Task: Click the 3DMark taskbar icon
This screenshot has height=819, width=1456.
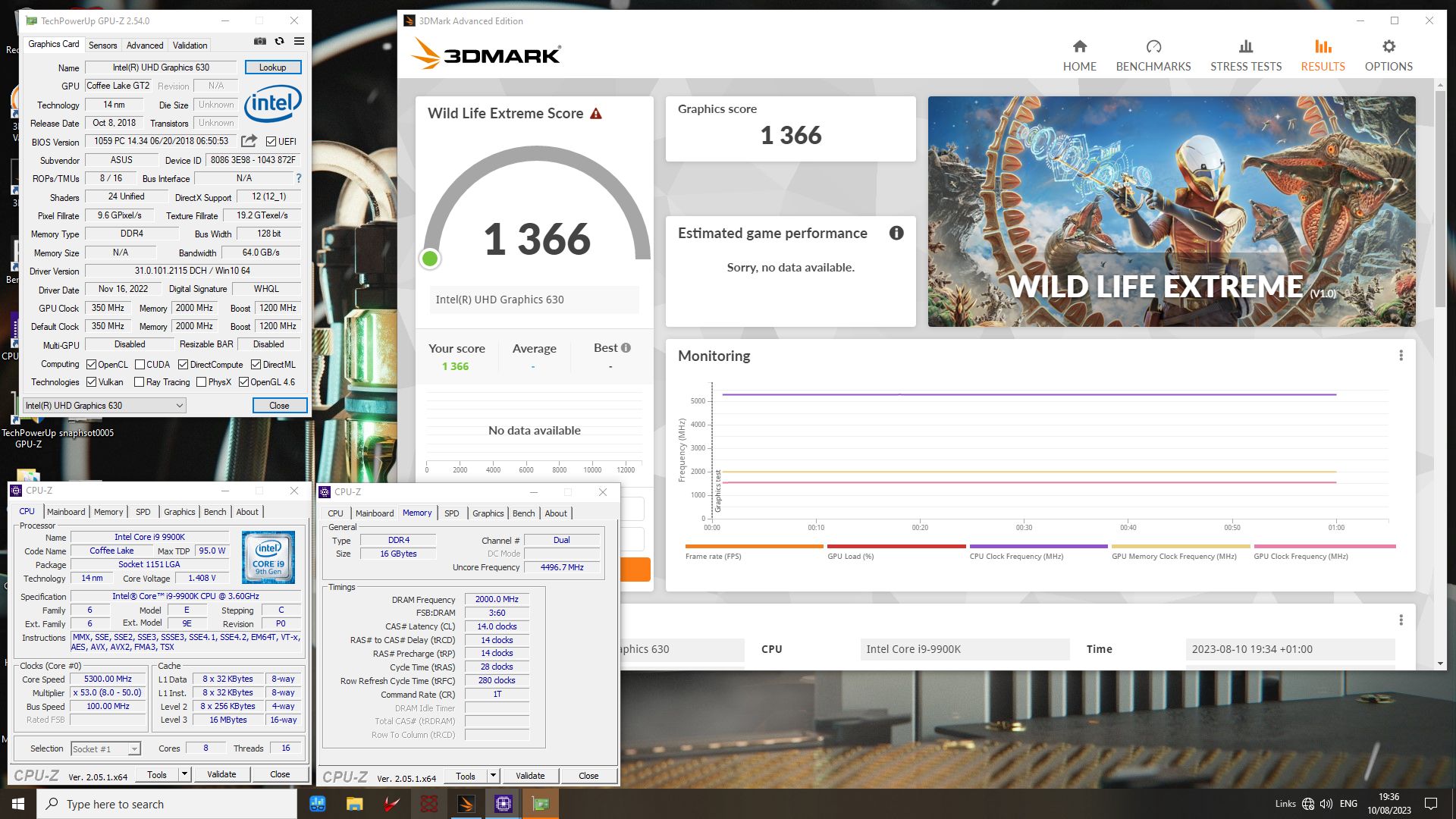Action: point(466,804)
